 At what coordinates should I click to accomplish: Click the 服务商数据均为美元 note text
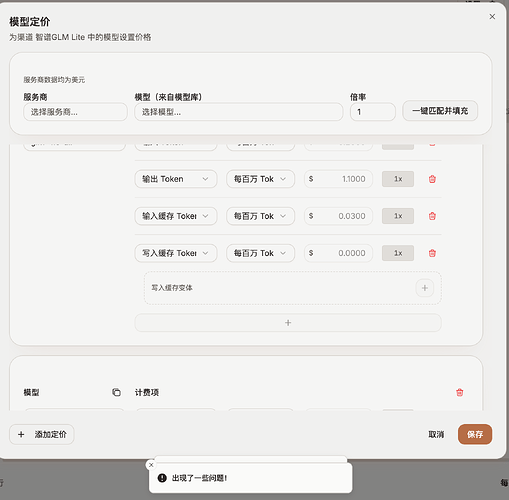[54, 80]
